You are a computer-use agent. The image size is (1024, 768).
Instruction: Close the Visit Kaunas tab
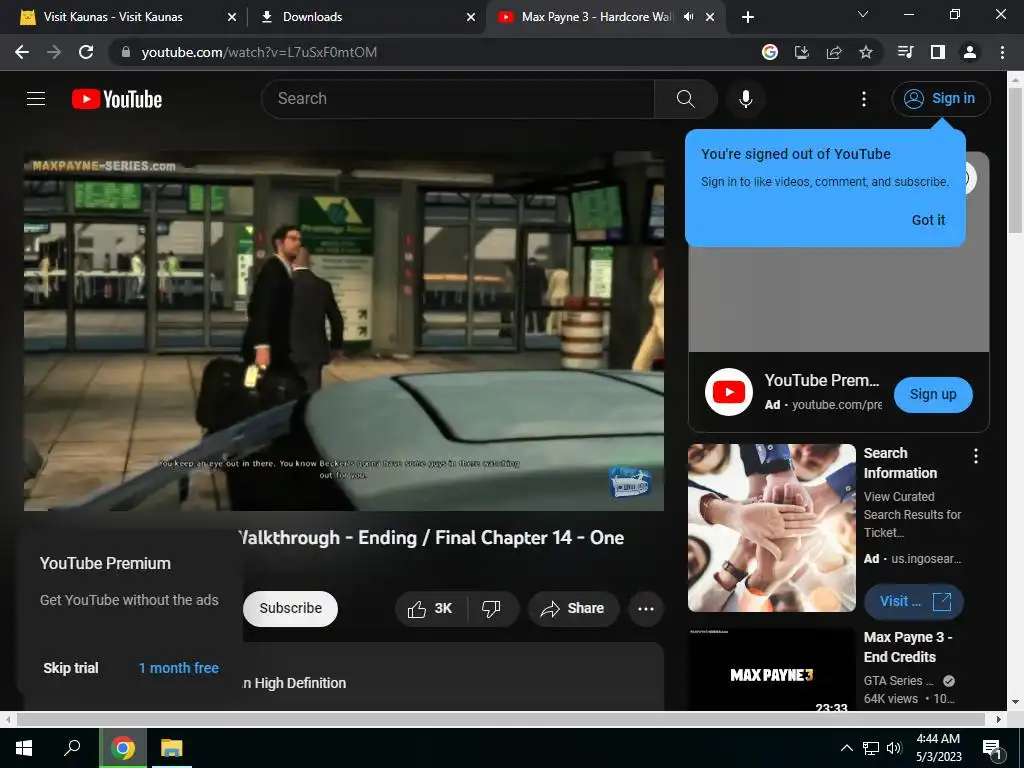[232, 17]
